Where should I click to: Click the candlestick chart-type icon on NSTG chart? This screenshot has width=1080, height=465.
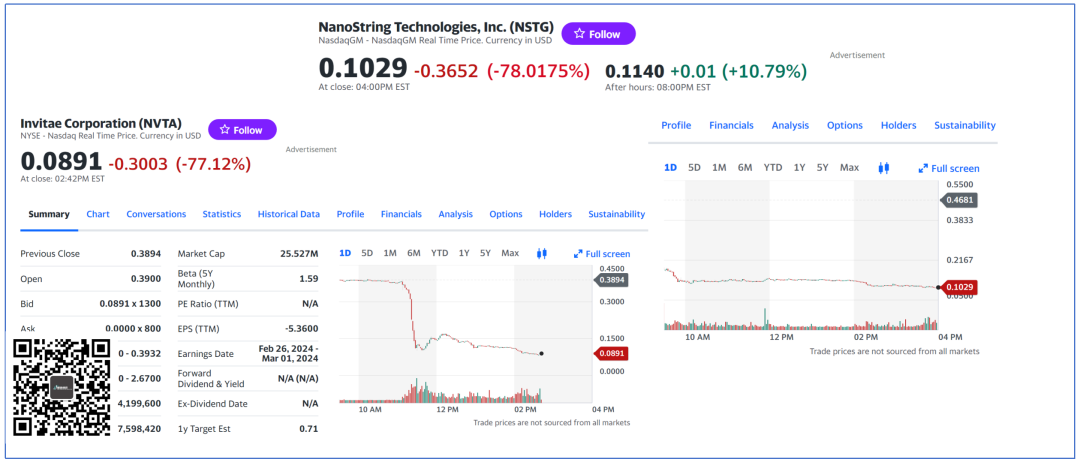883,168
